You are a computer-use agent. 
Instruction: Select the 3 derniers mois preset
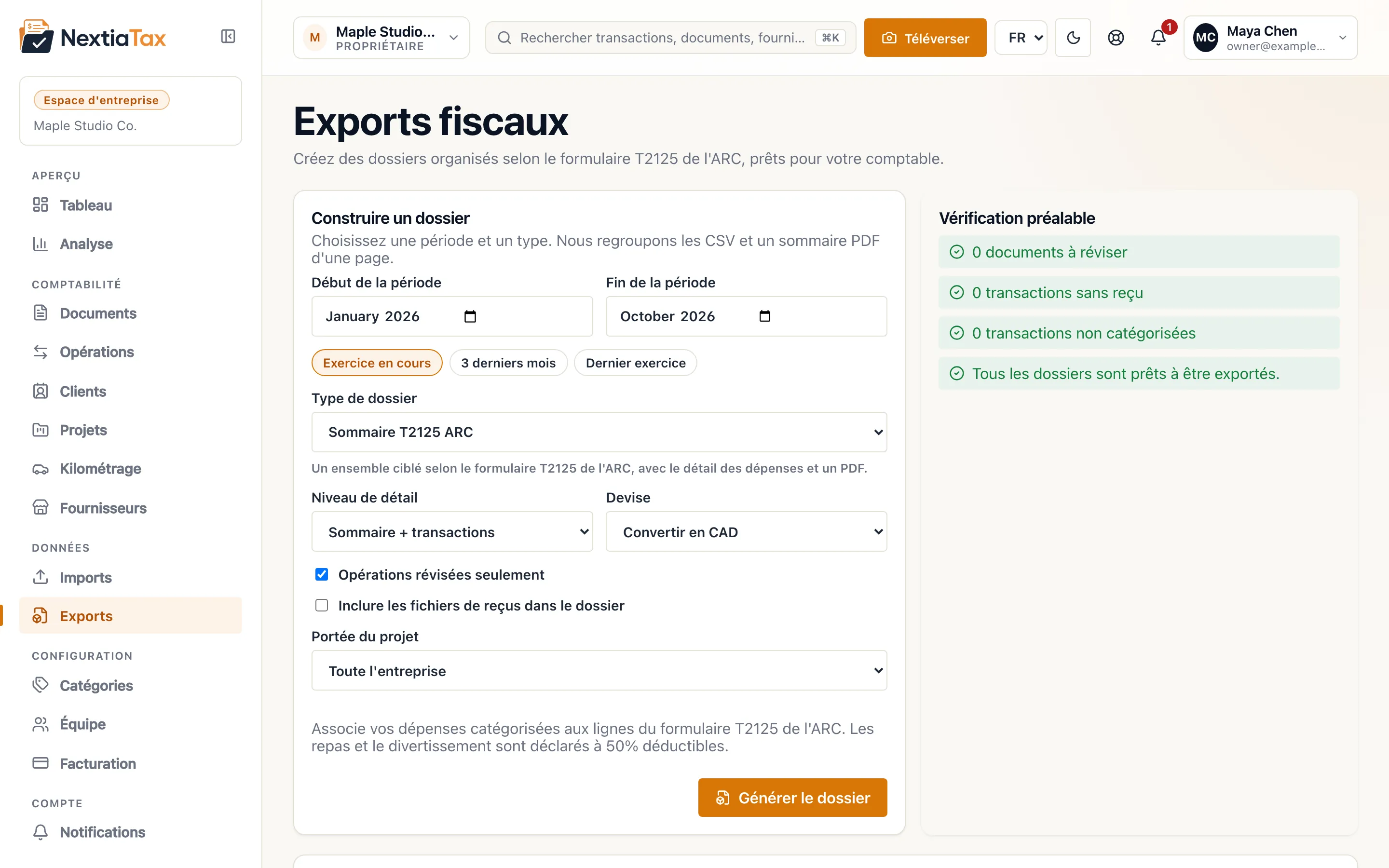pyautogui.click(x=508, y=363)
